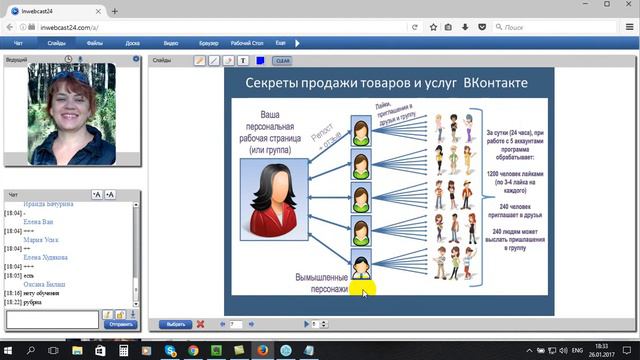Click the Firefox address bar
The image size is (640, 360).
[x=212, y=27]
